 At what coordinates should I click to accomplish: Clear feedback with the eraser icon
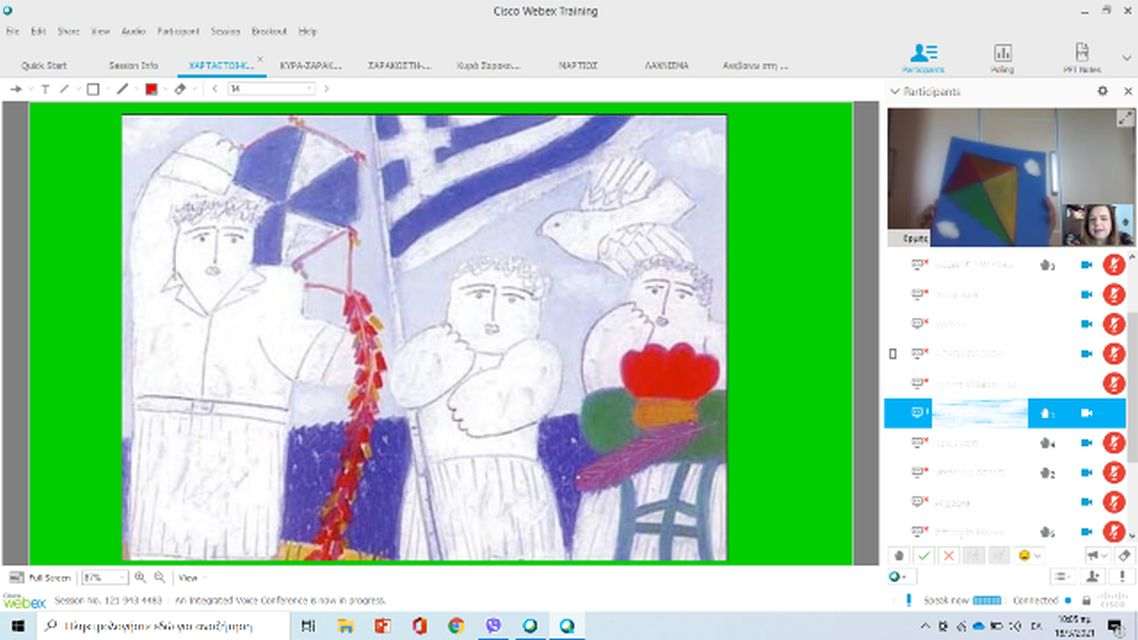[x=1124, y=556]
